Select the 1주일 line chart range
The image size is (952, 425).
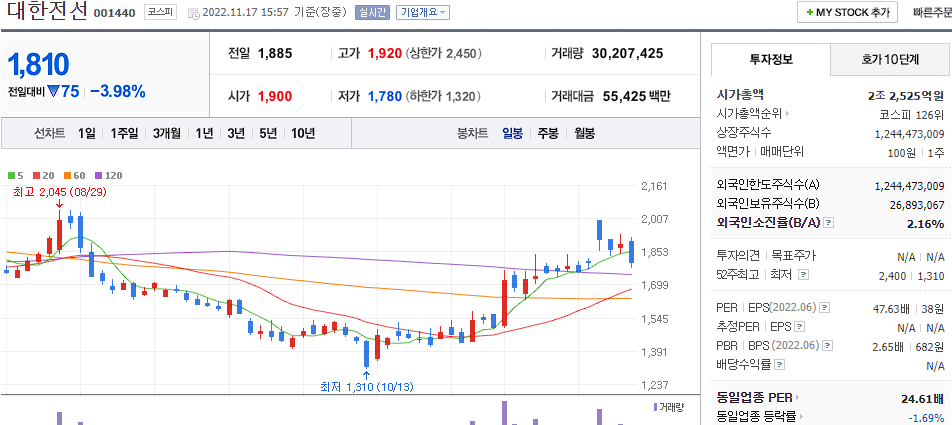(124, 134)
